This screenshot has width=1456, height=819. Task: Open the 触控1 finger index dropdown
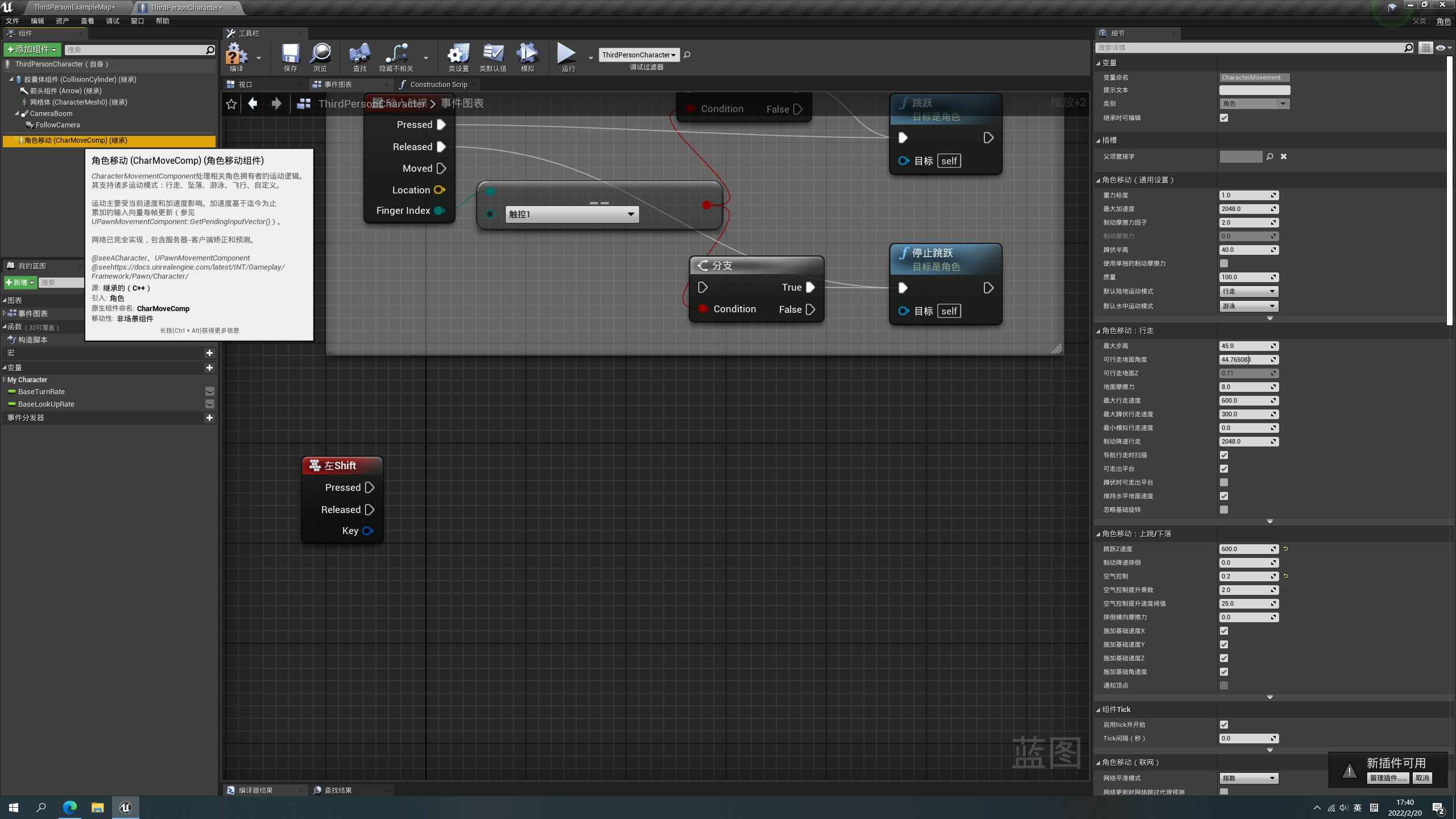pos(572,214)
